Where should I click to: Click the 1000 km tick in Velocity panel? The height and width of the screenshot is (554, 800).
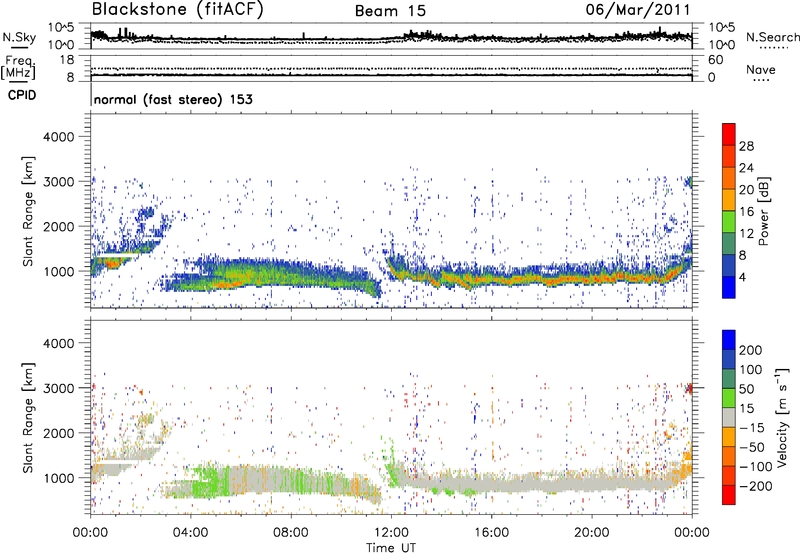pyautogui.click(x=59, y=478)
